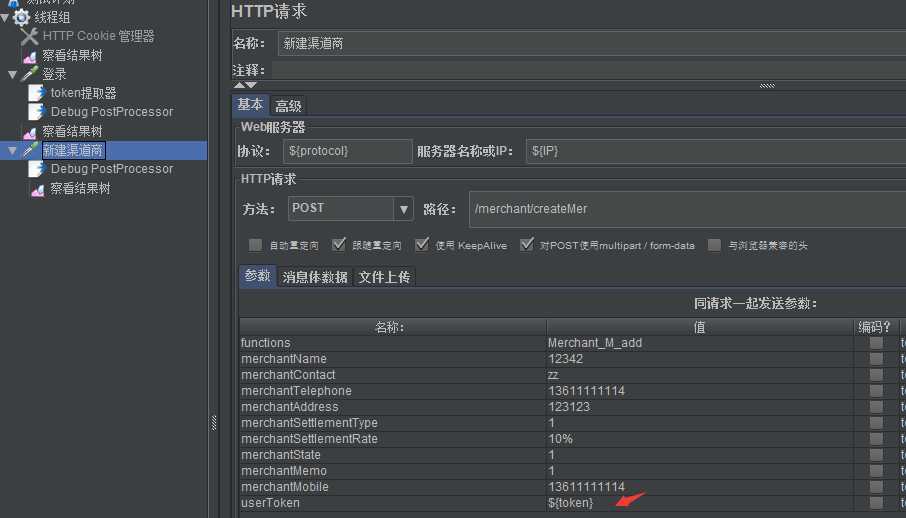Click the 察看结果树 icon right below HTTP Cookie 管理器
The width and height of the screenshot is (906, 518).
pos(30,56)
